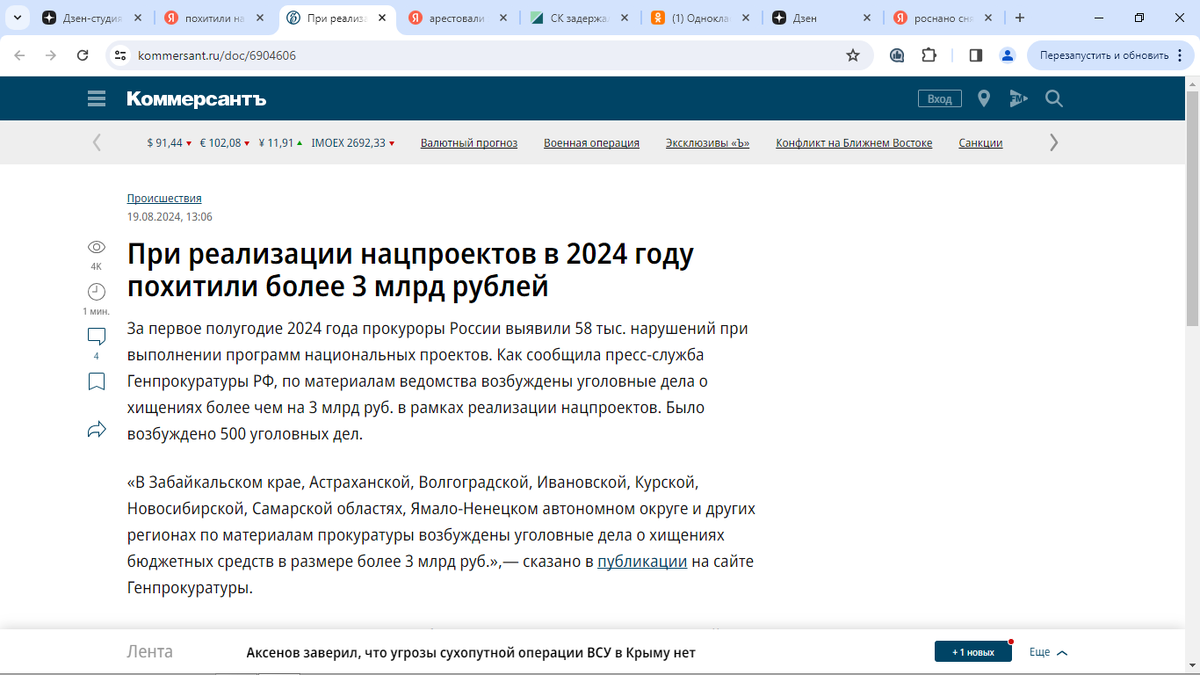Image resolution: width=1200 pixels, height=675 pixels.
Task: Click the article headline about нацпроектов
Action: (x=410, y=270)
